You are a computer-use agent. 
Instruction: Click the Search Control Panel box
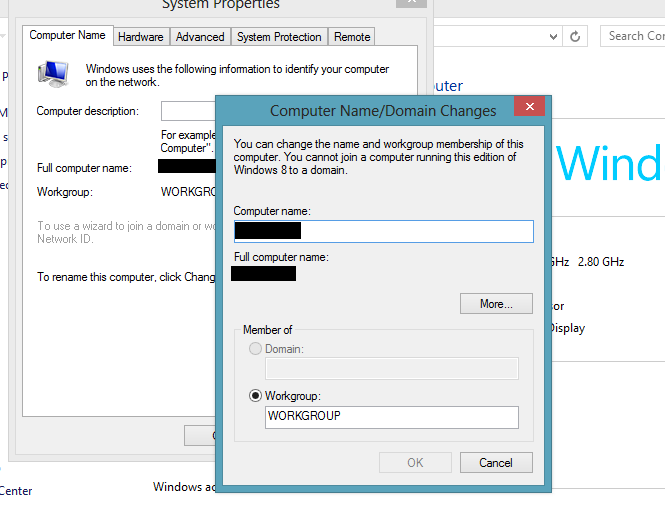coord(633,36)
